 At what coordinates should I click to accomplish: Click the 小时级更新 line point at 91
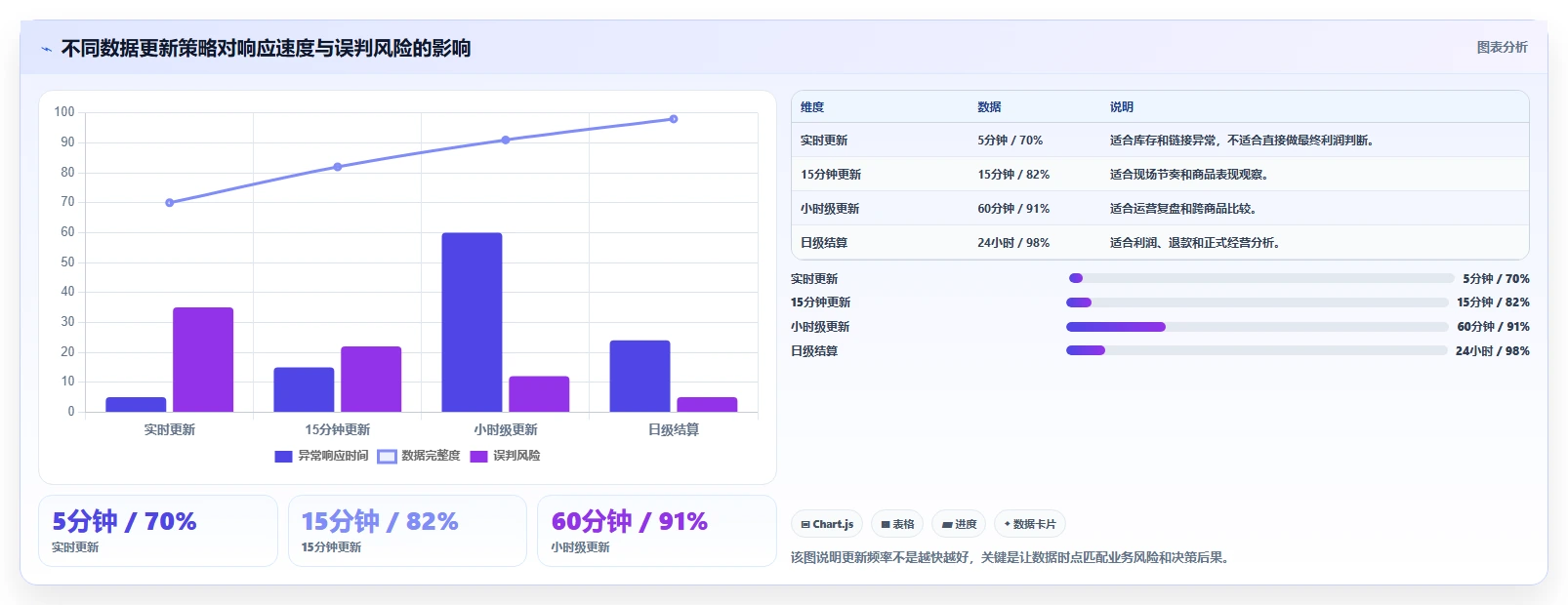coord(506,140)
